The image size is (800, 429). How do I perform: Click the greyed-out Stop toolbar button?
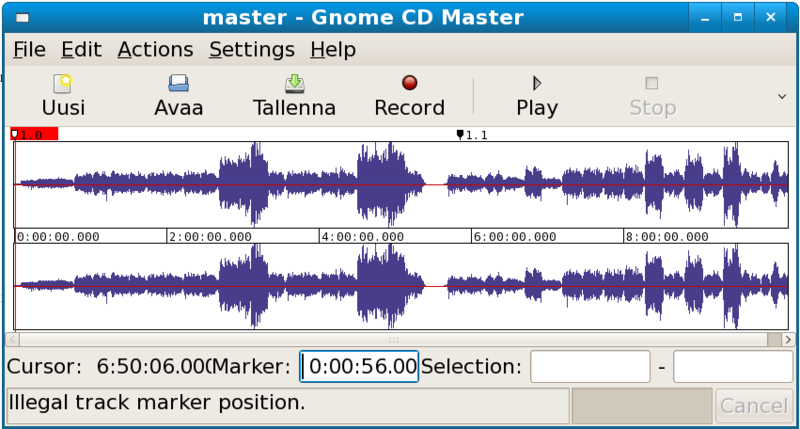652,95
